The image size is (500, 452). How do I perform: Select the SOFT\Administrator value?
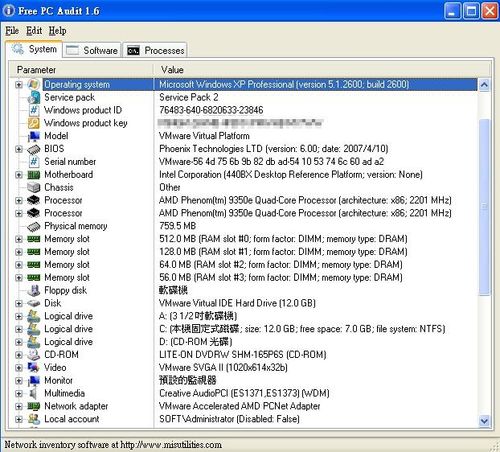tap(229, 419)
